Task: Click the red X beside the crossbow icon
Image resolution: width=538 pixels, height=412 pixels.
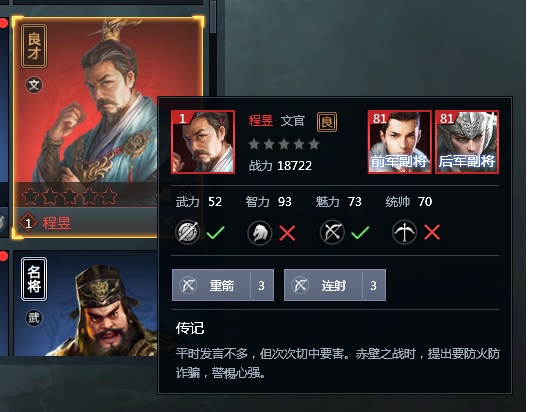Action: (x=432, y=233)
